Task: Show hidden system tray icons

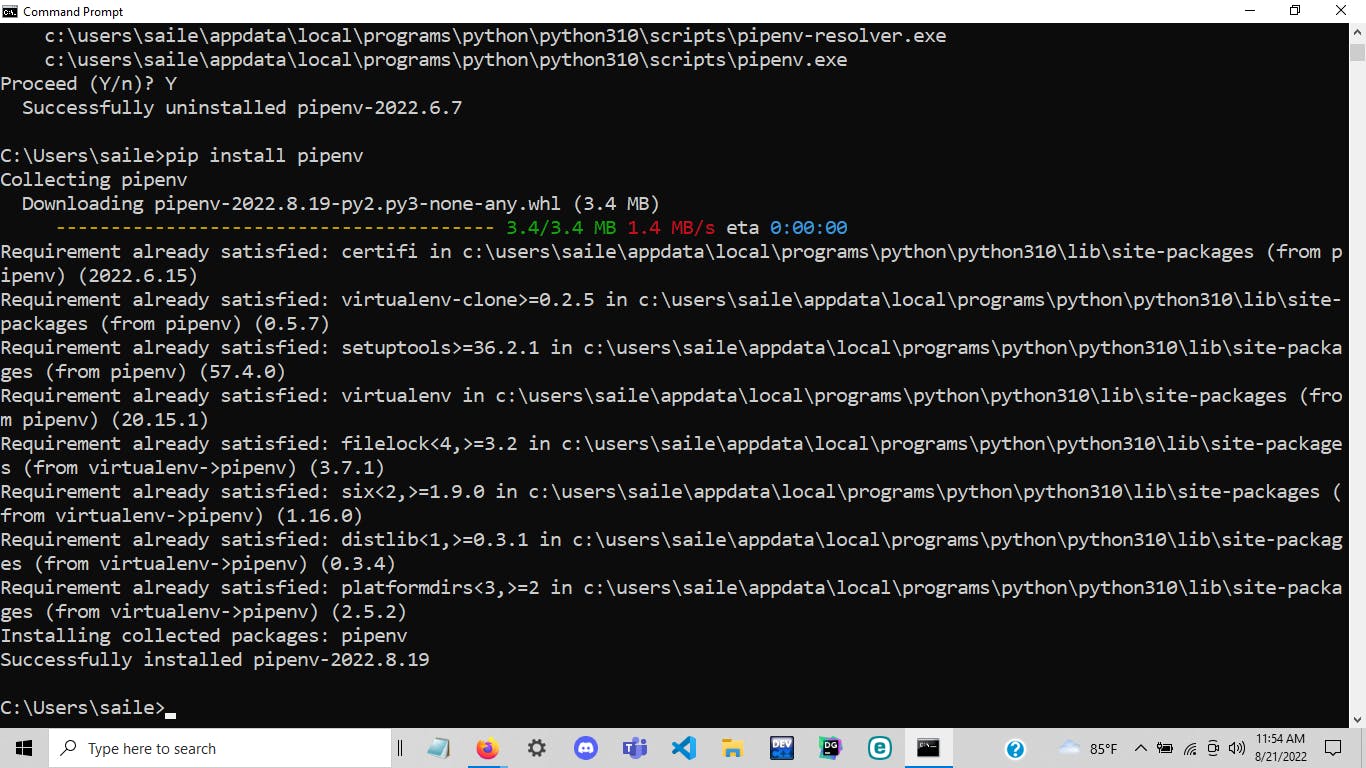Action: tap(1140, 748)
